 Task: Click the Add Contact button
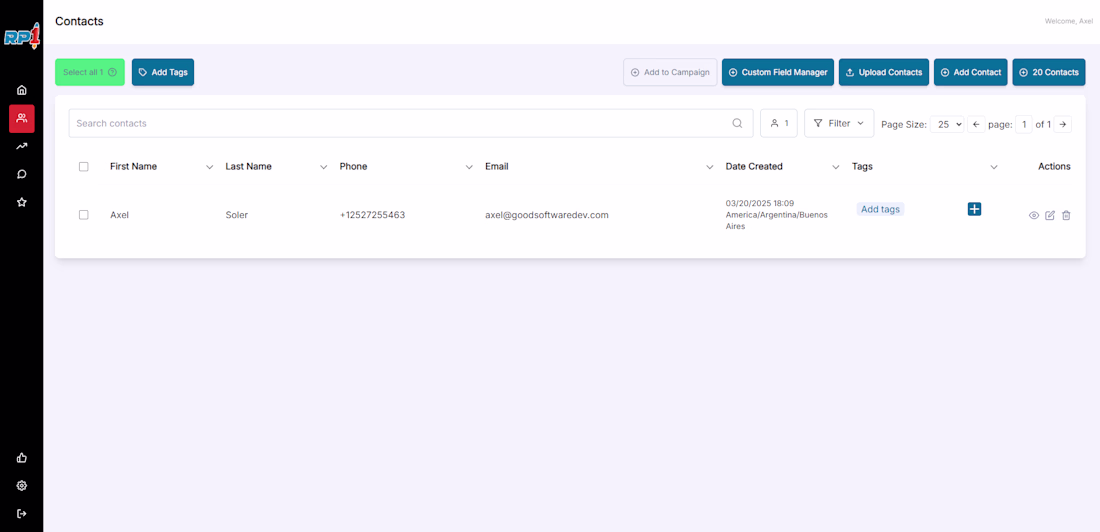(x=971, y=72)
